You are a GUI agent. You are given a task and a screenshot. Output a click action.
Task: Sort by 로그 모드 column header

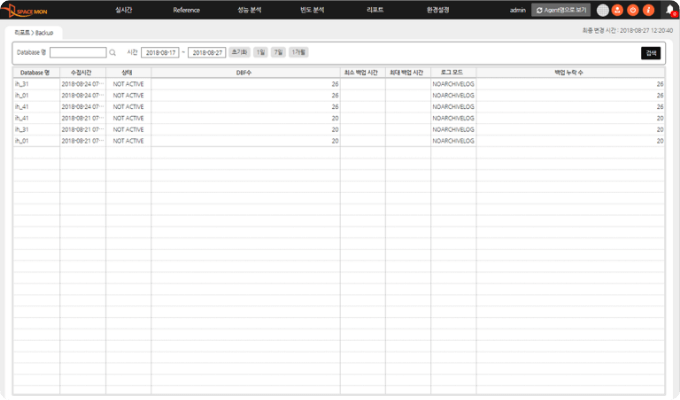(x=453, y=72)
